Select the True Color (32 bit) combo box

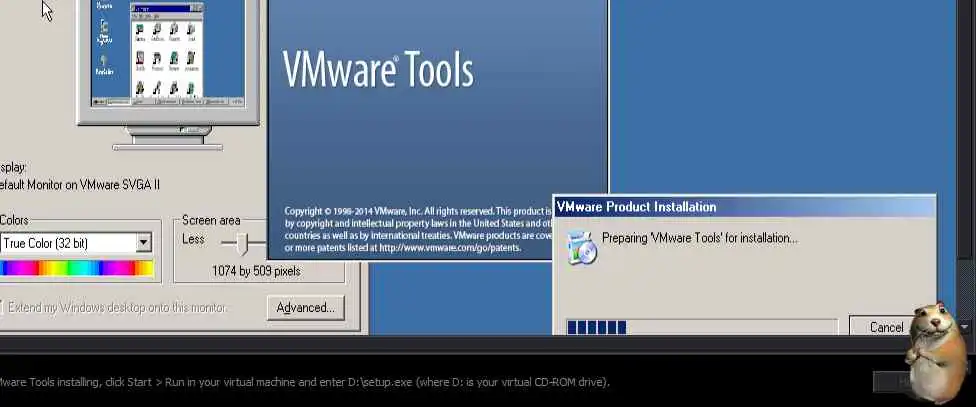(76, 243)
